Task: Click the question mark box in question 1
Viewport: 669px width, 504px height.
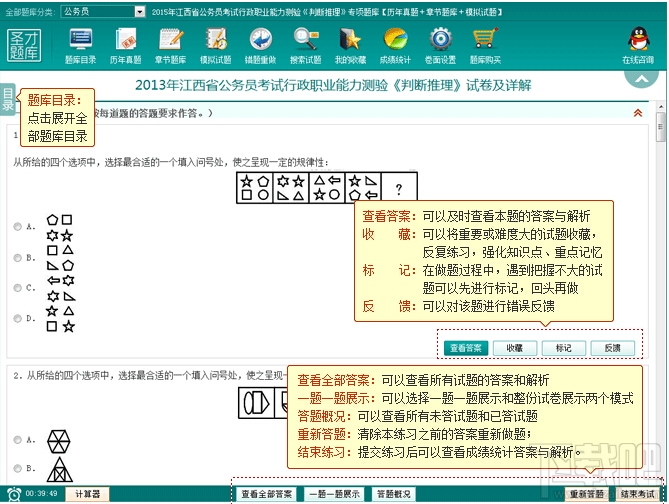Action: point(399,188)
